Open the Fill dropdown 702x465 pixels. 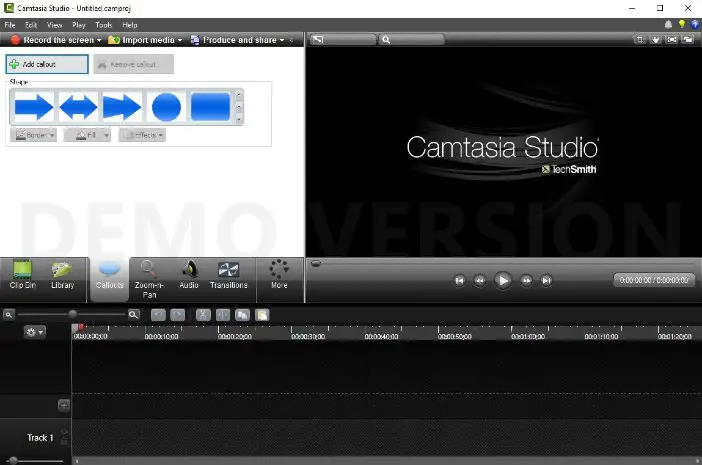[x=88, y=135]
